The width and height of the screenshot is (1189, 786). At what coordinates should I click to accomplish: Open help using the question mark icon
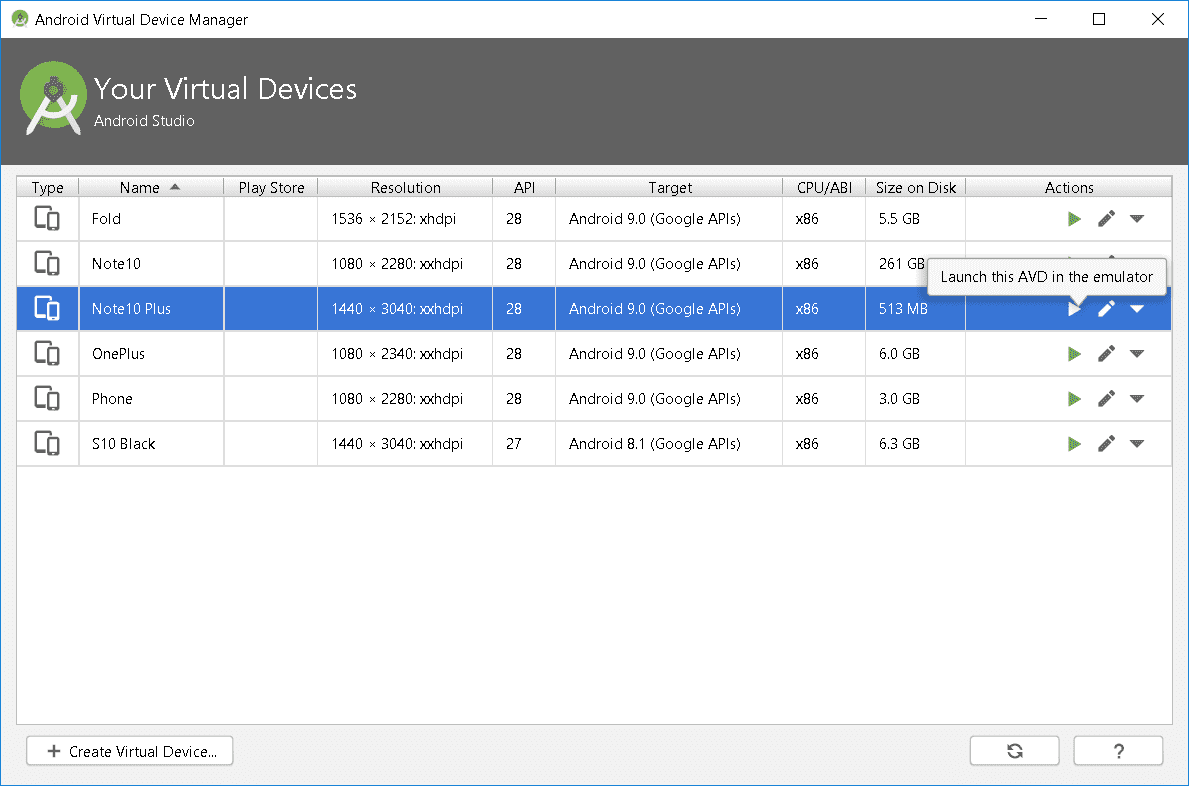pyautogui.click(x=1118, y=750)
